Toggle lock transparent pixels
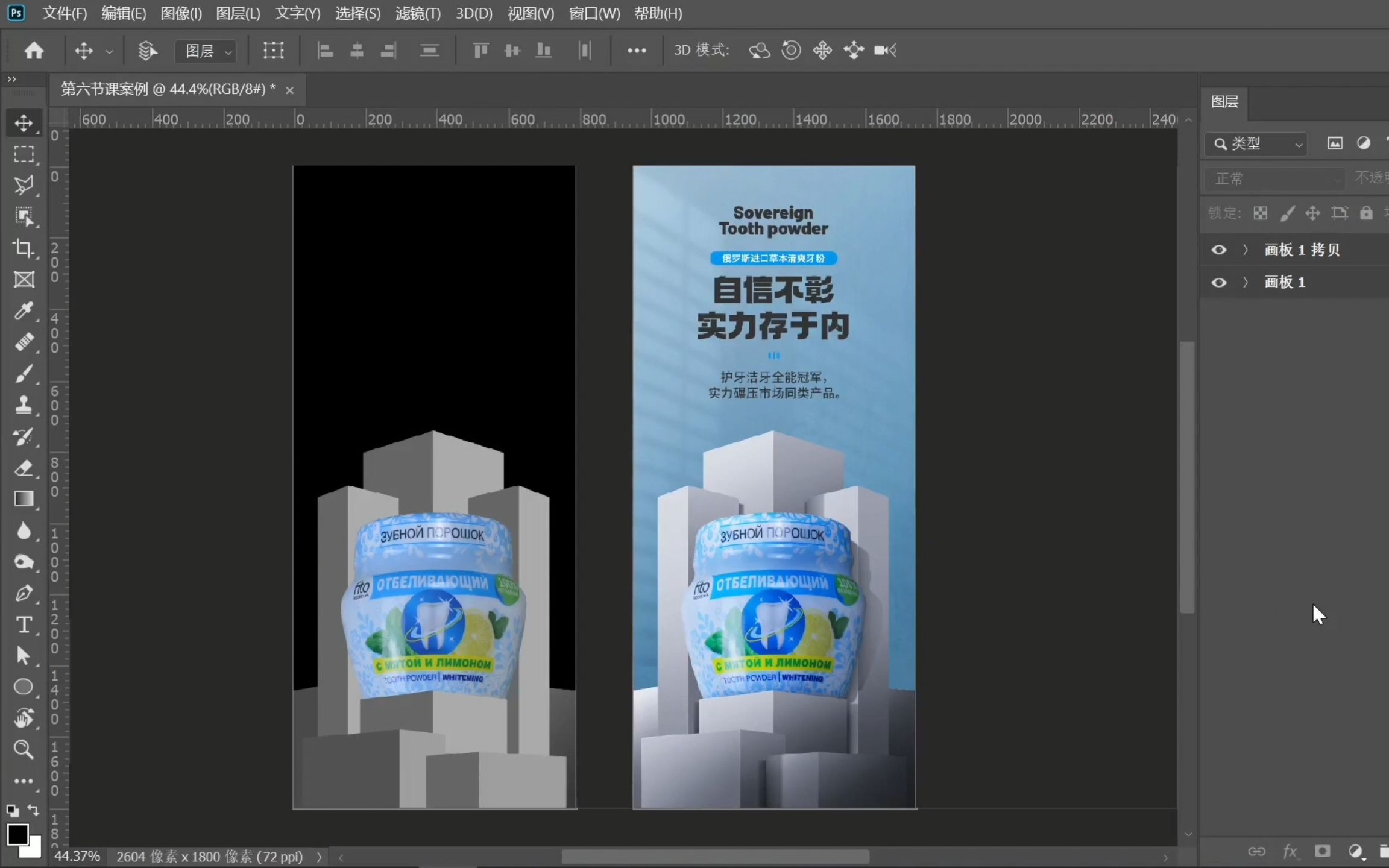The width and height of the screenshot is (1389, 868). click(x=1260, y=213)
